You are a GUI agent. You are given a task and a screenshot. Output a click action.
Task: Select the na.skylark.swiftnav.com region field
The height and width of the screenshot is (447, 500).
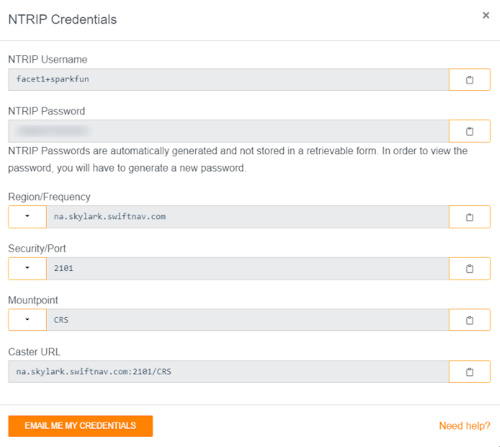(248, 217)
